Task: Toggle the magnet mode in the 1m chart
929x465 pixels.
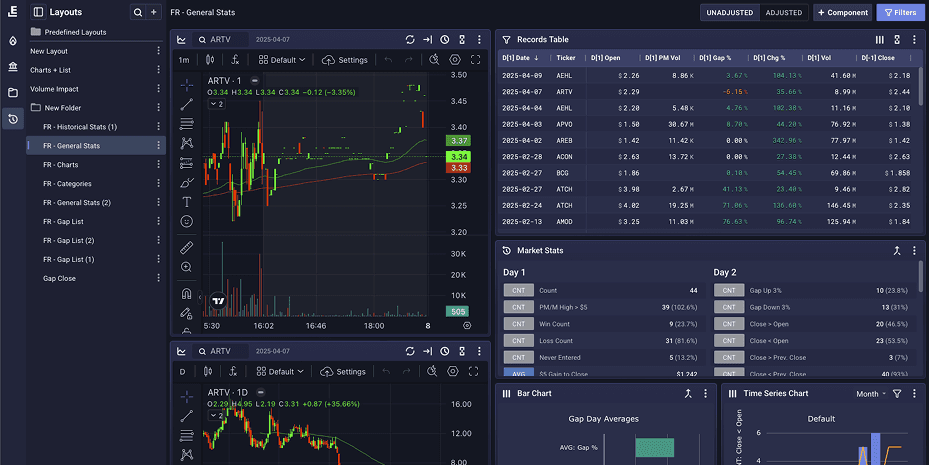Action: click(x=187, y=294)
